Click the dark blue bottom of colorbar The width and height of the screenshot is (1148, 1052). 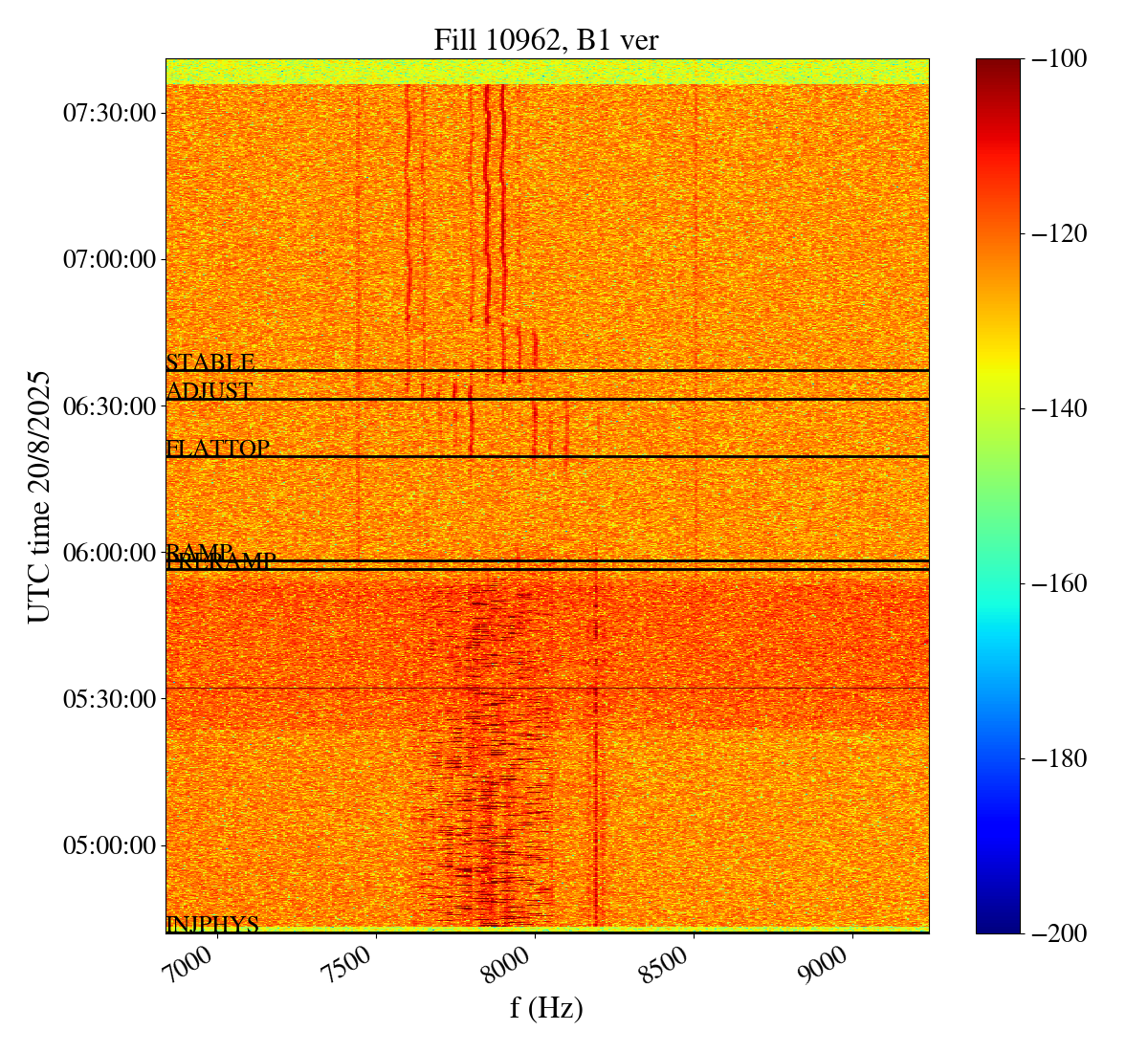click(x=998, y=924)
